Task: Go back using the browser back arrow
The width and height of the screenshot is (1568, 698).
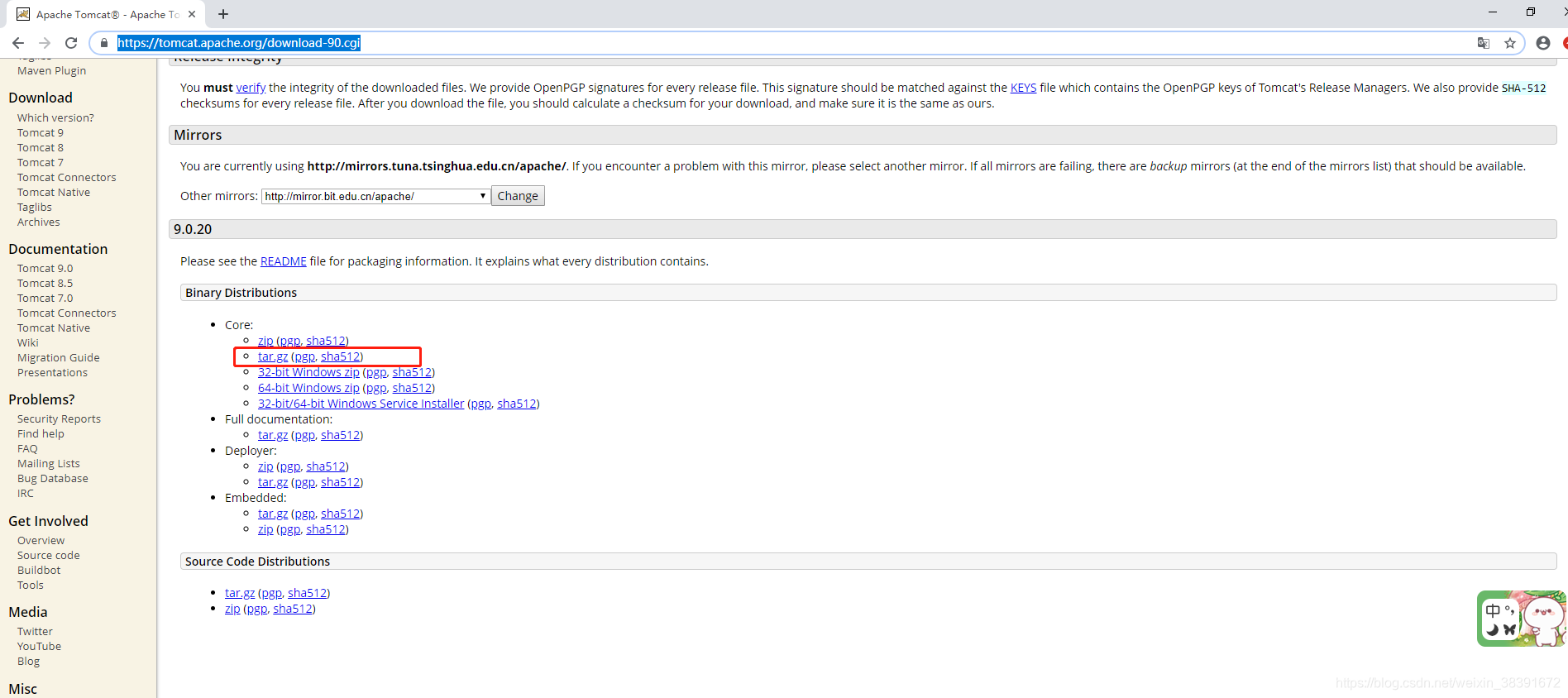Action: tap(18, 43)
